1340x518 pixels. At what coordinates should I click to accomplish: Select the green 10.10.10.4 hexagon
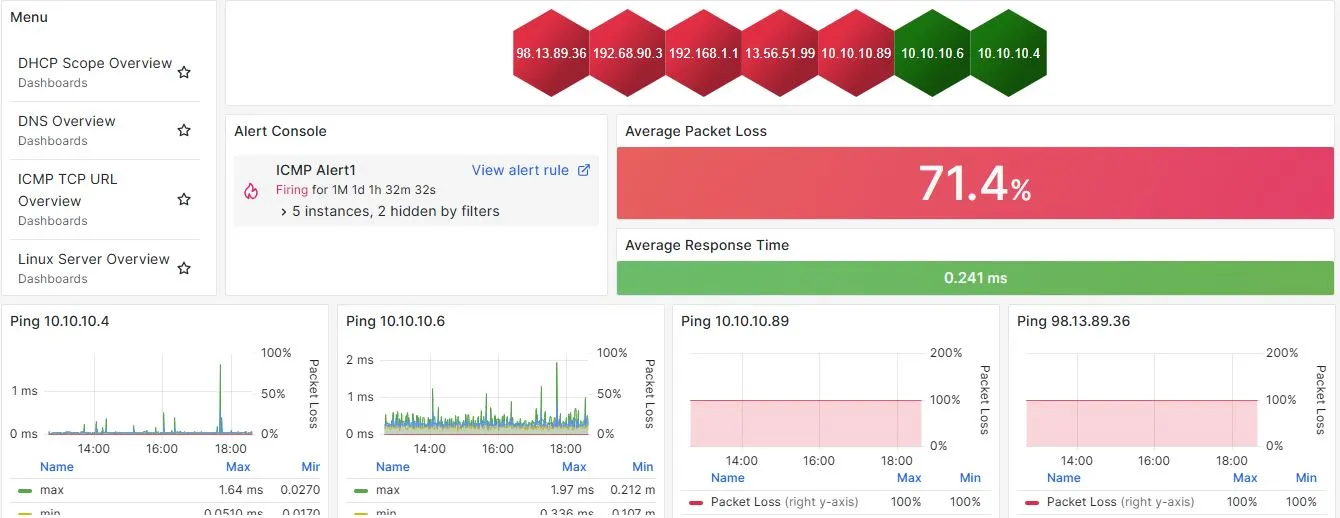click(x=1008, y=53)
